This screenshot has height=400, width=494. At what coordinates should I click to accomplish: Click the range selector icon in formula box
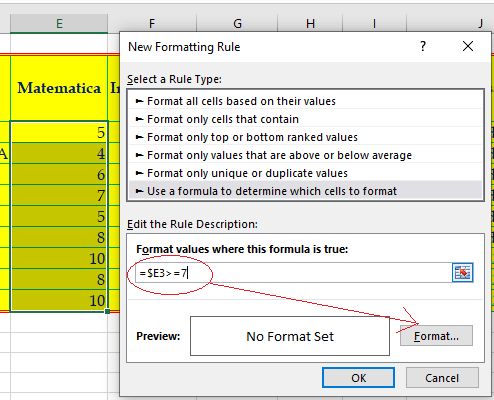click(x=462, y=273)
